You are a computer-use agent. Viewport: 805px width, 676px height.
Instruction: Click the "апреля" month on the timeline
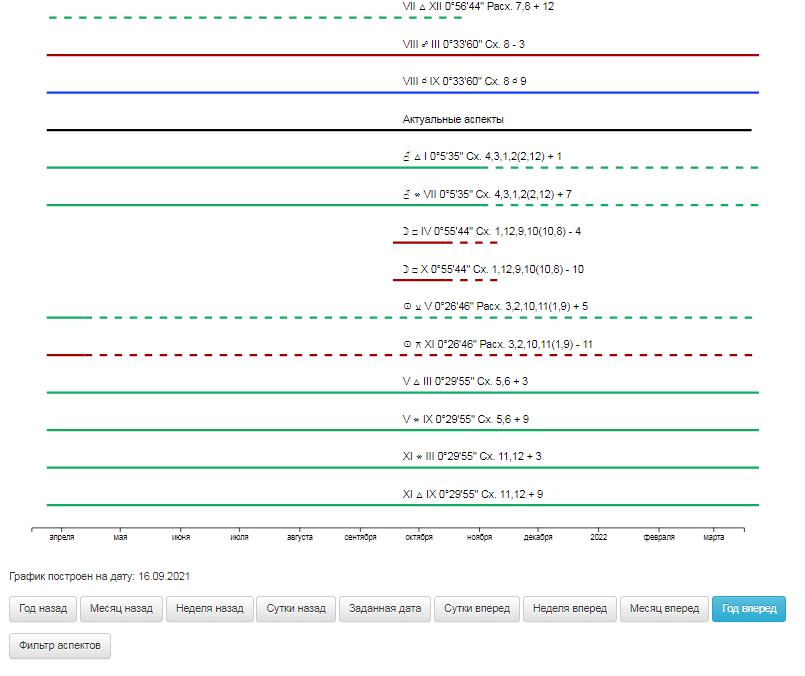click(x=62, y=537)
